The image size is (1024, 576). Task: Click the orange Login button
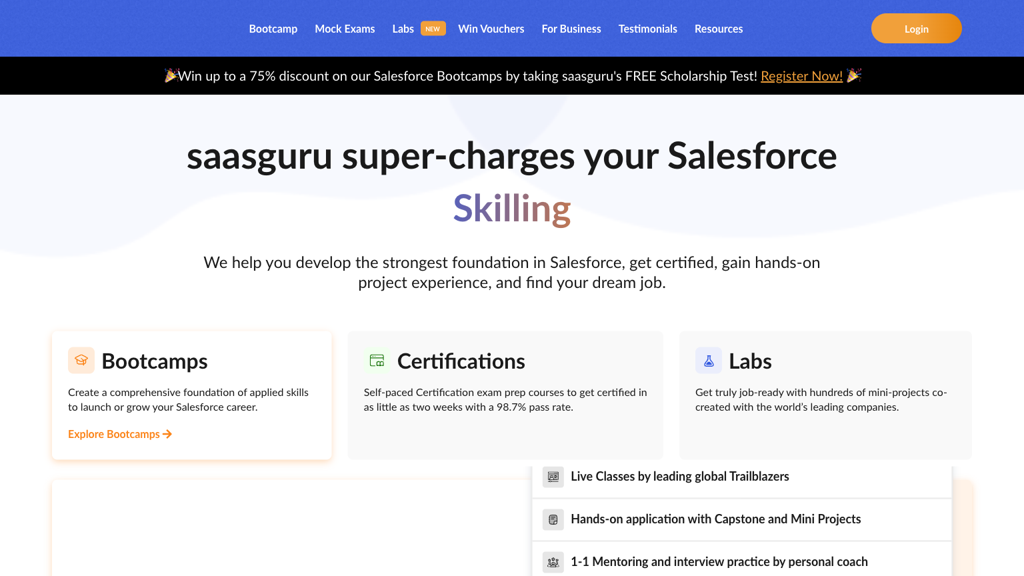point(915,28)
